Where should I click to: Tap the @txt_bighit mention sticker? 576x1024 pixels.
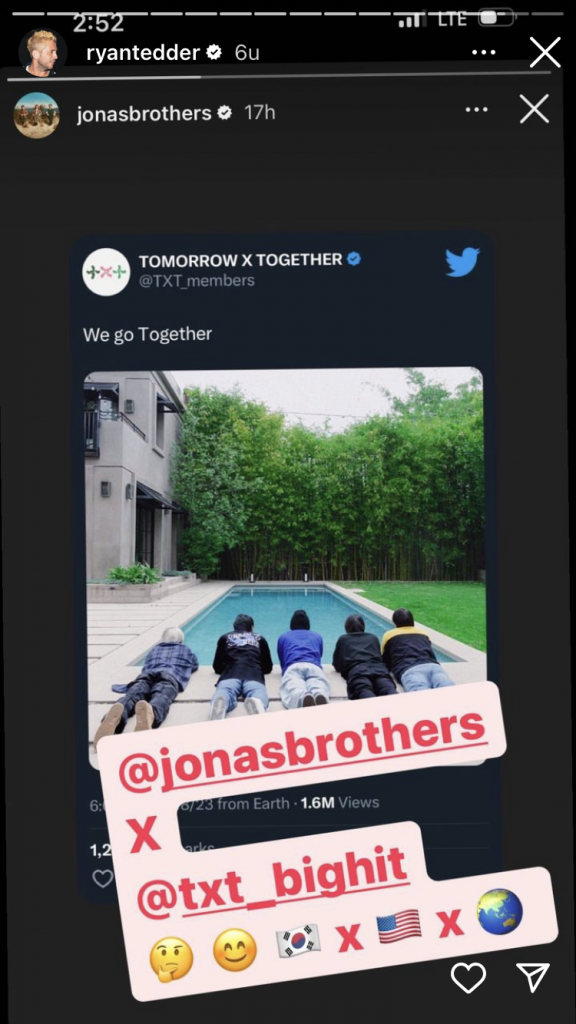pyautogui.click(x=272, y=872)
